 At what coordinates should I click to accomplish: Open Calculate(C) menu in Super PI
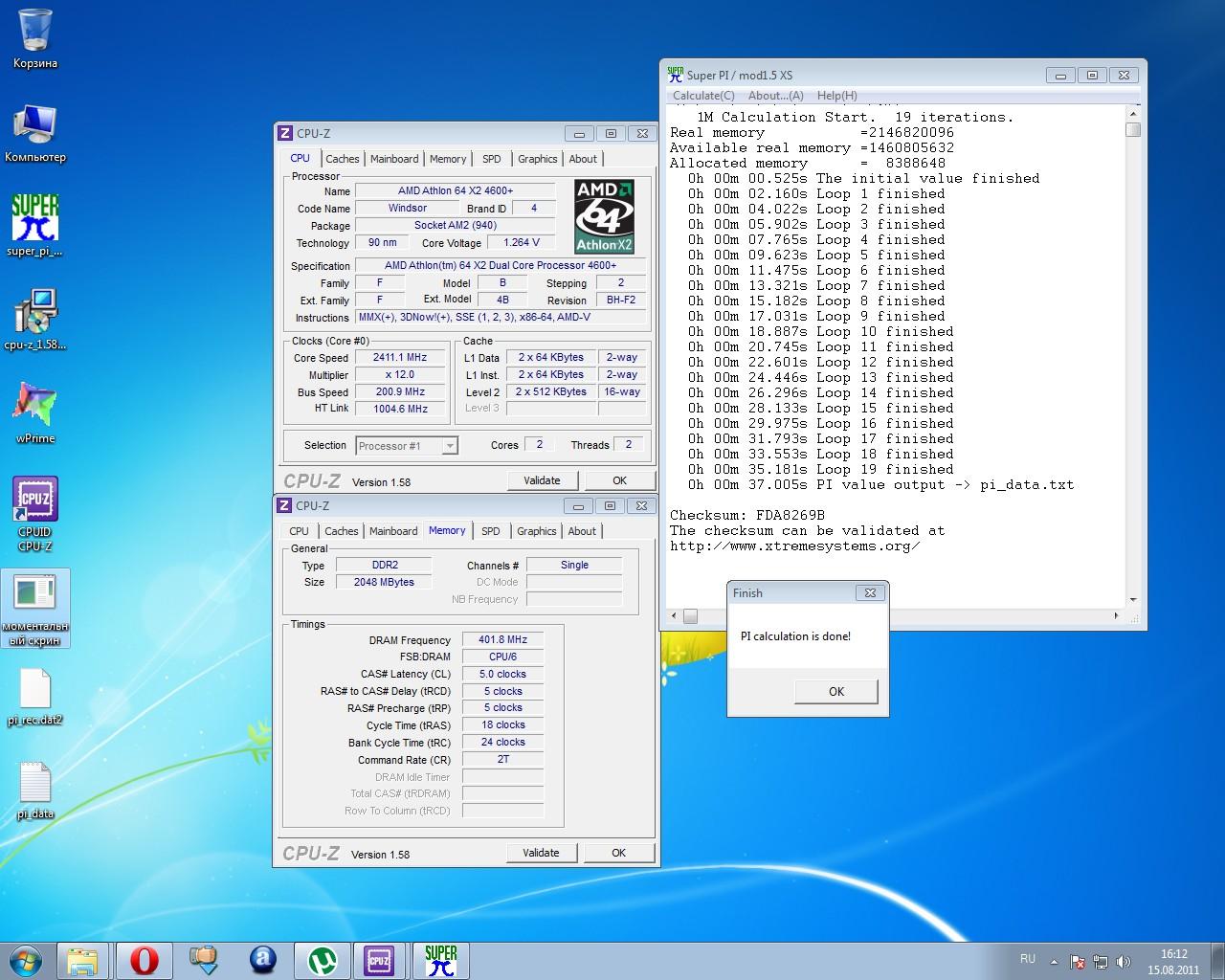click(703, 96)
